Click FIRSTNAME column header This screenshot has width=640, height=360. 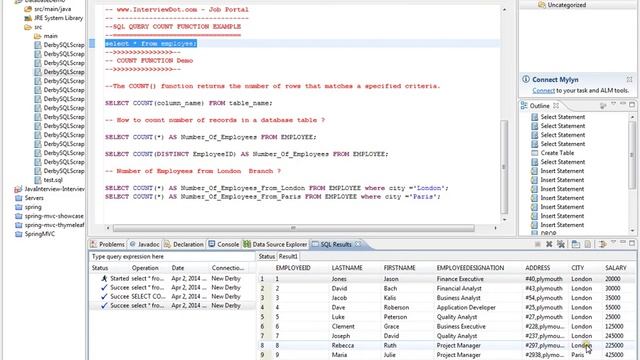400,268
